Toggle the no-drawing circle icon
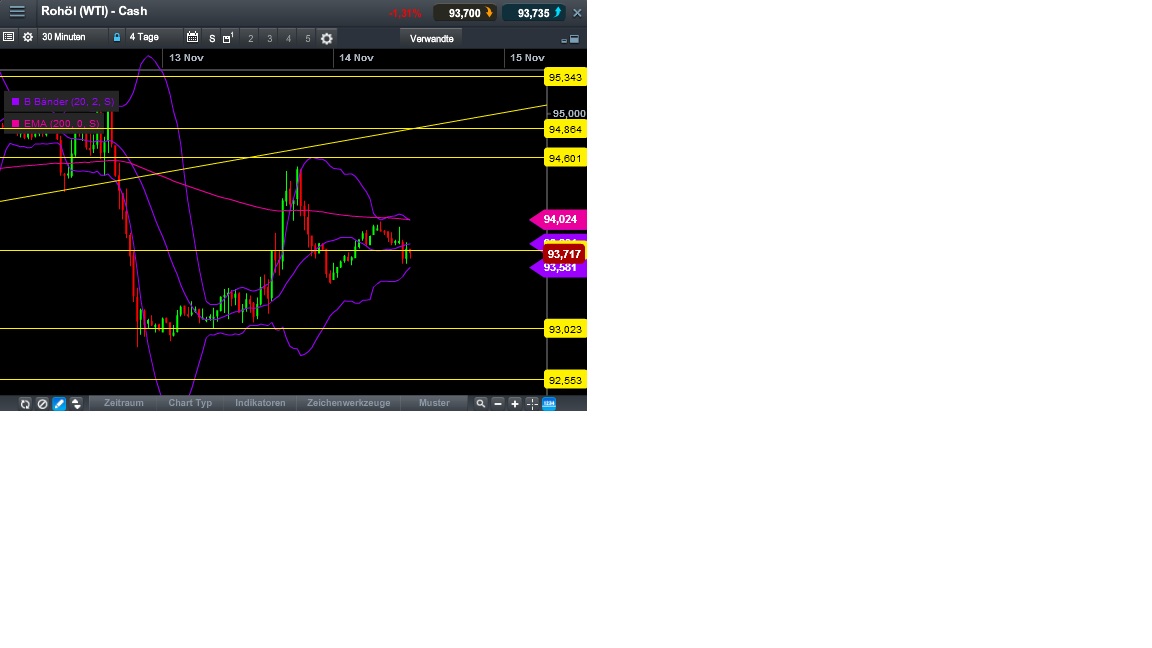Screen dimensions: 1152x648 [41, 403]
